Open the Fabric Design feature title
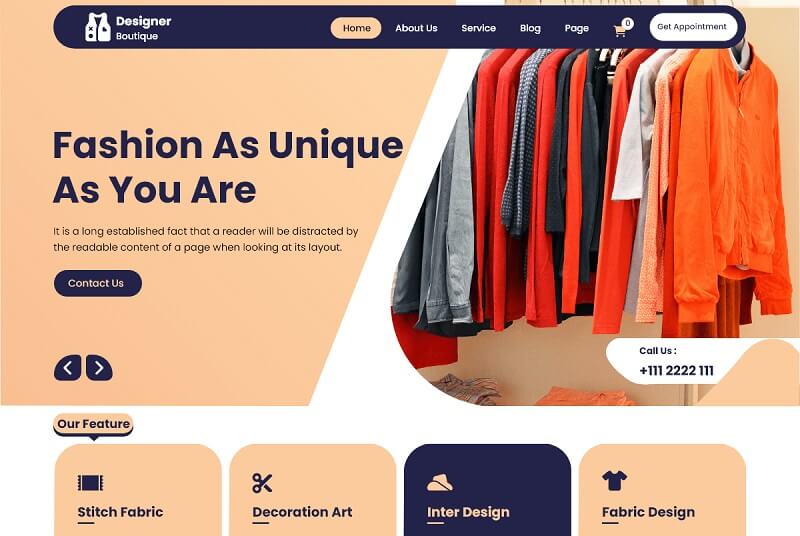The image size is (800, 536). pos(648,512)
